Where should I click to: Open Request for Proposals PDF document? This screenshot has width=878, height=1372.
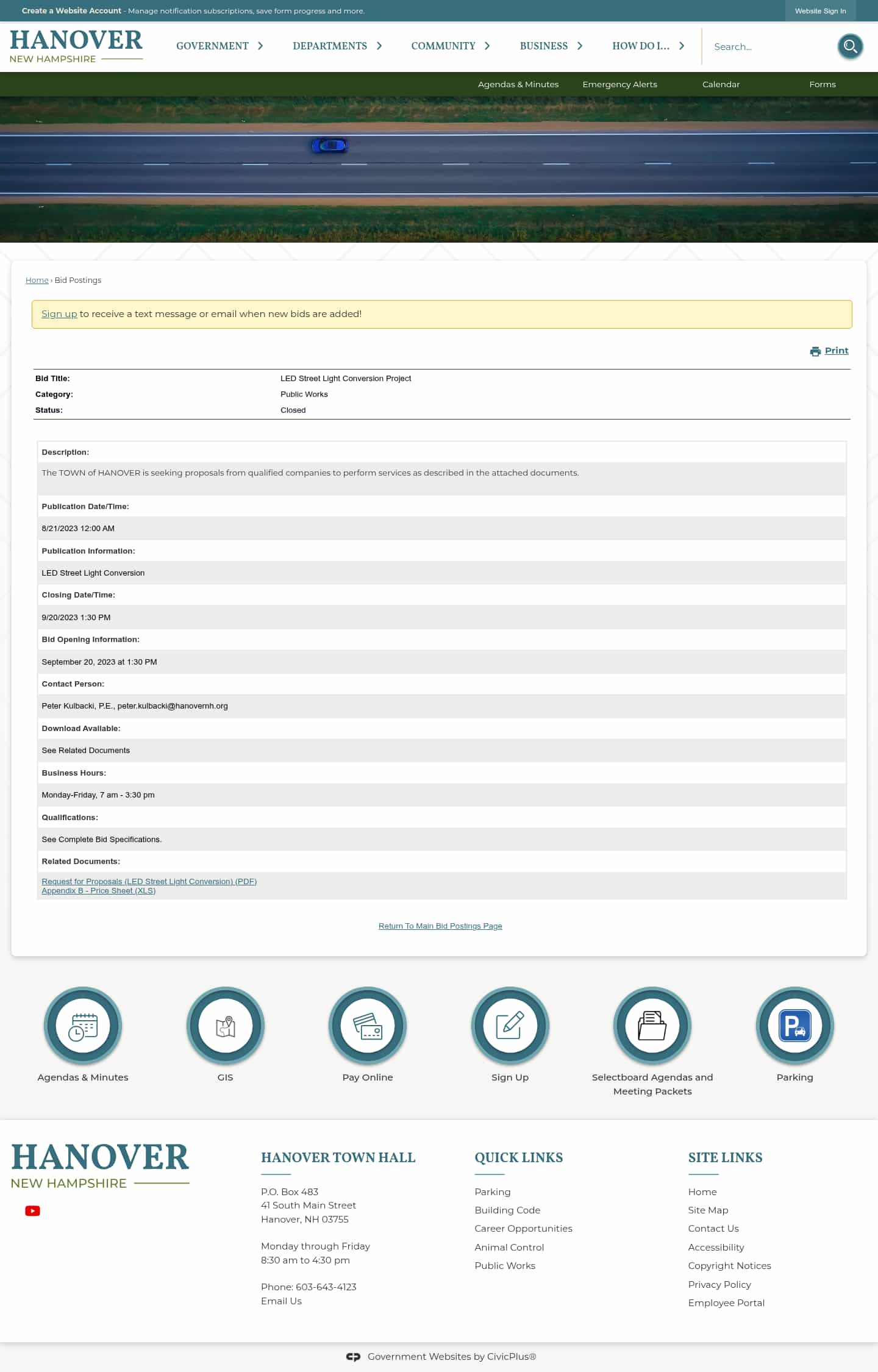149,882
